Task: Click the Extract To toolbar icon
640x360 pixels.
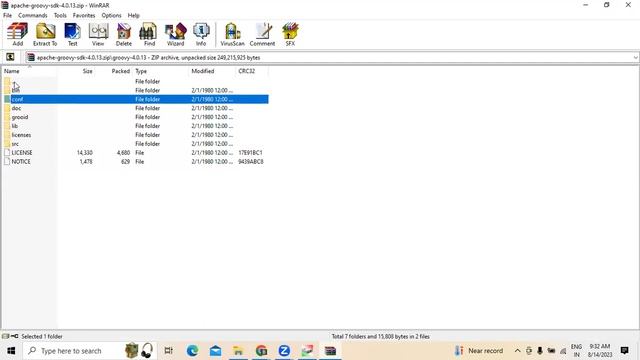Action: point(45,34)
